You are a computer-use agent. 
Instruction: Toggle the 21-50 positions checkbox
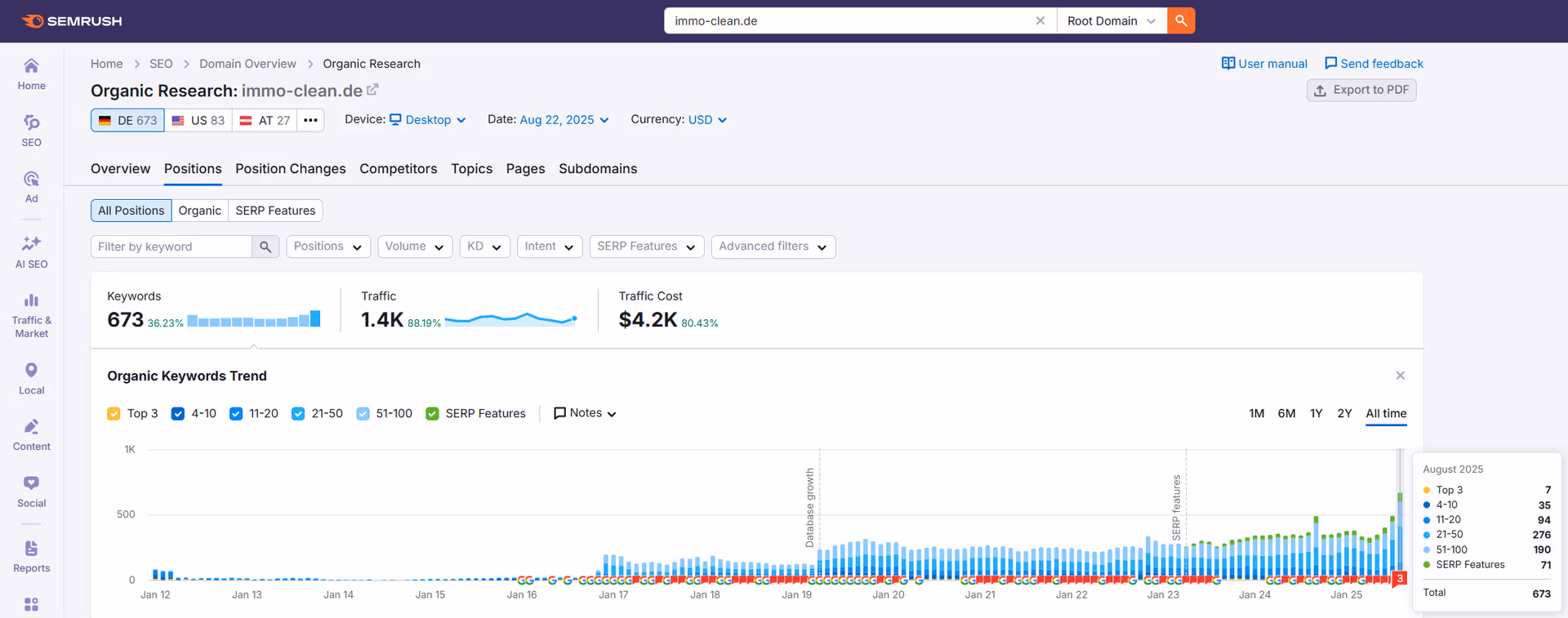click(x=298, y=414)
